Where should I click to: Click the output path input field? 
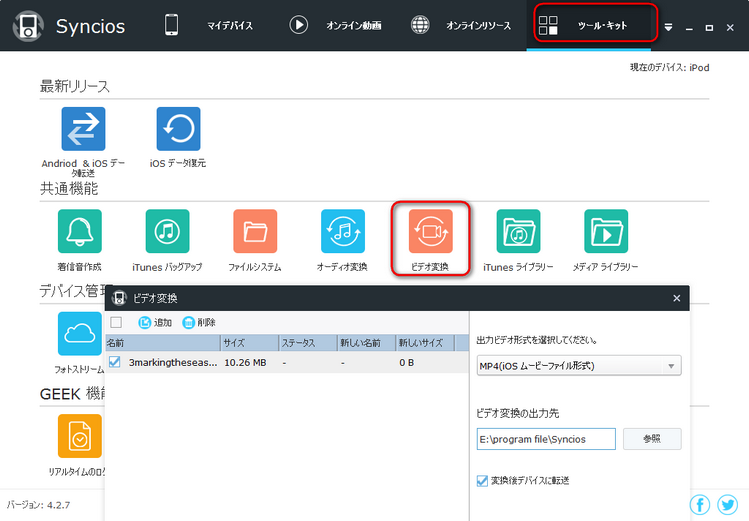546,439
